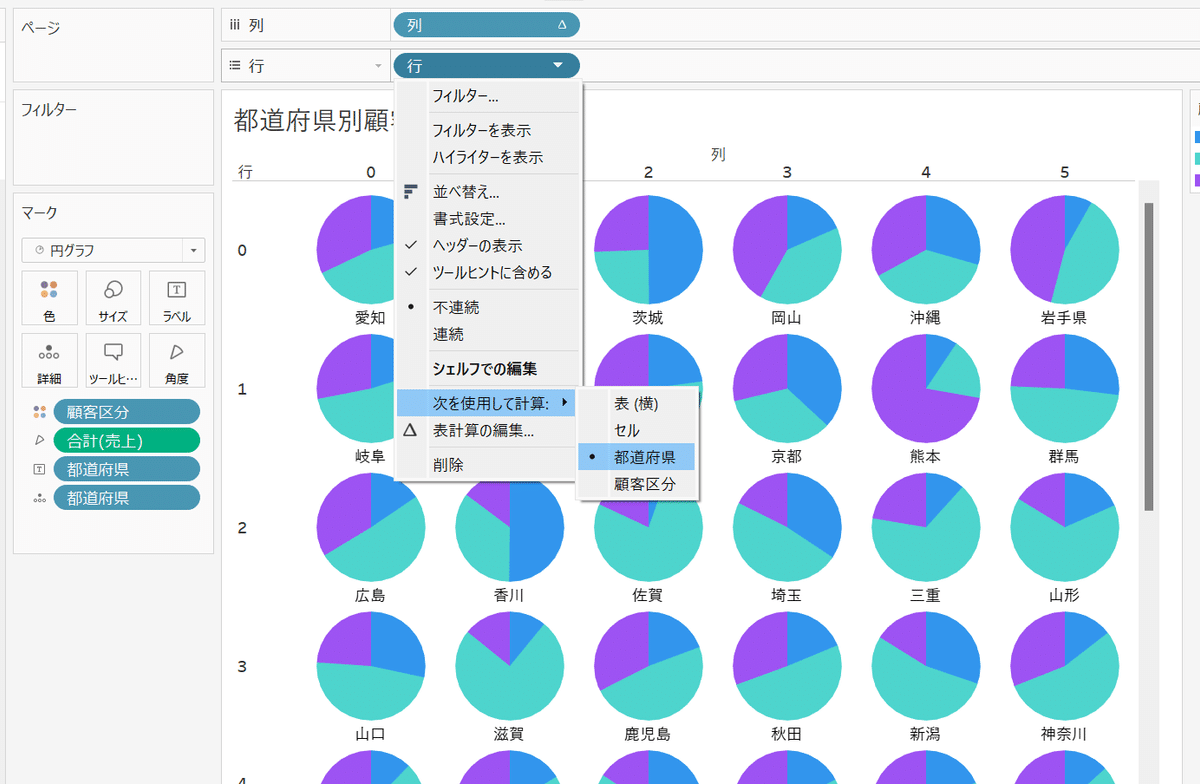This screenshot has width=1200, height=784.
Task: Click color icon beside 顧客区分 pill
Action: coord(39,412)
